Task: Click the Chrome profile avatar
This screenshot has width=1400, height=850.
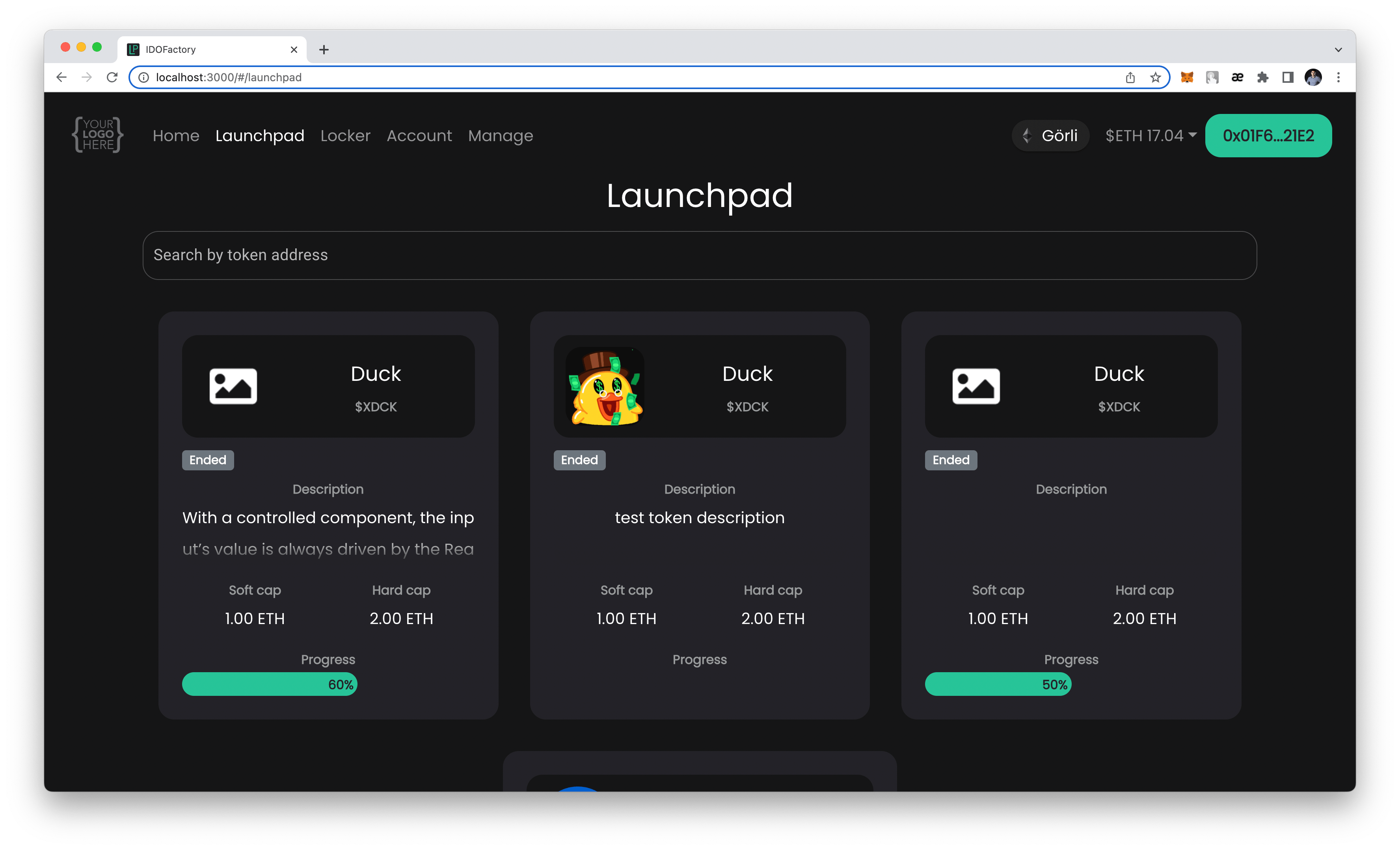Action: pos(1313,77)
